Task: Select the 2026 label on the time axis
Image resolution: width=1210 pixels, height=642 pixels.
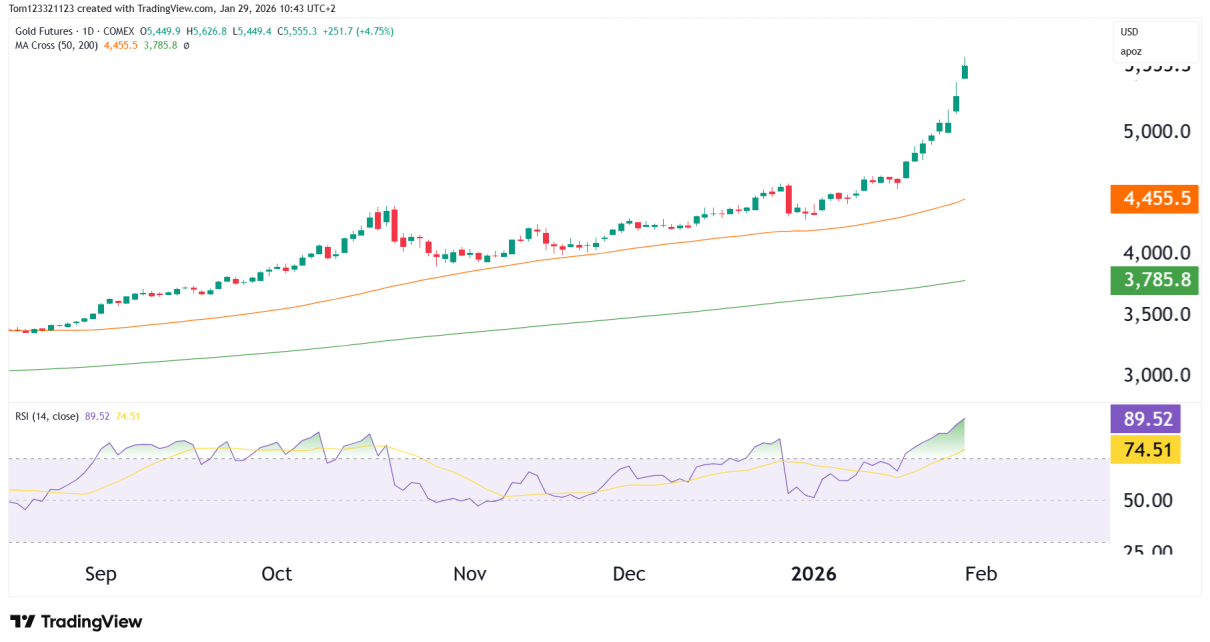Action: pos(814,574)
